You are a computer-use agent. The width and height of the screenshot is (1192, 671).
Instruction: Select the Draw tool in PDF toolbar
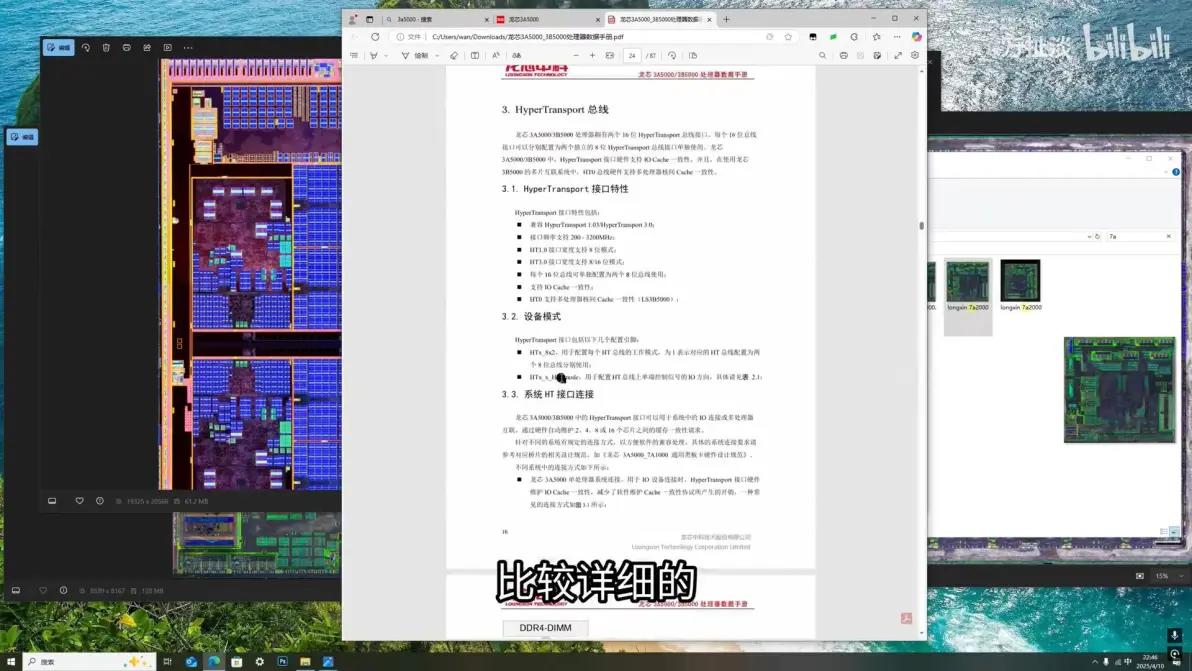click(414, 55)
